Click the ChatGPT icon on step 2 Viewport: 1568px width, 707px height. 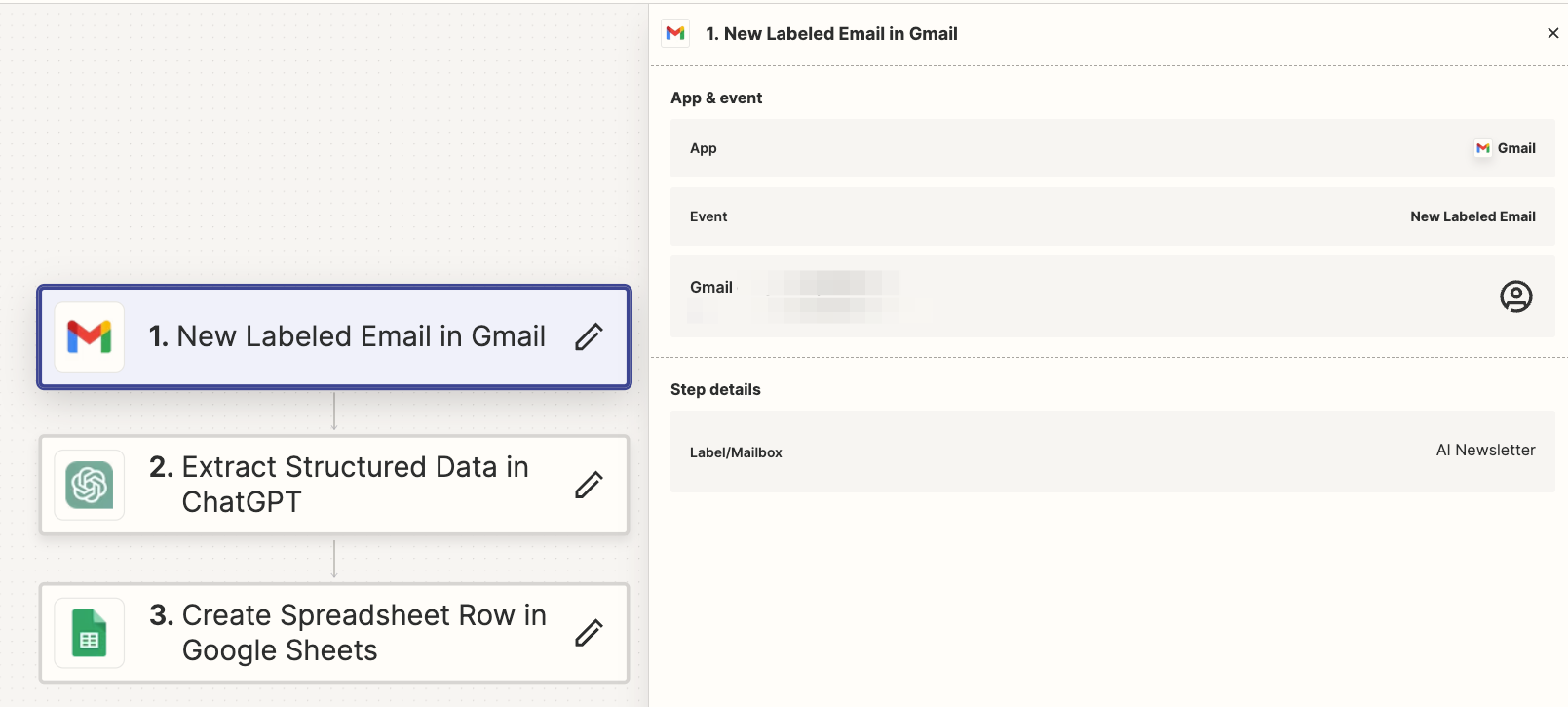[90, 485]
